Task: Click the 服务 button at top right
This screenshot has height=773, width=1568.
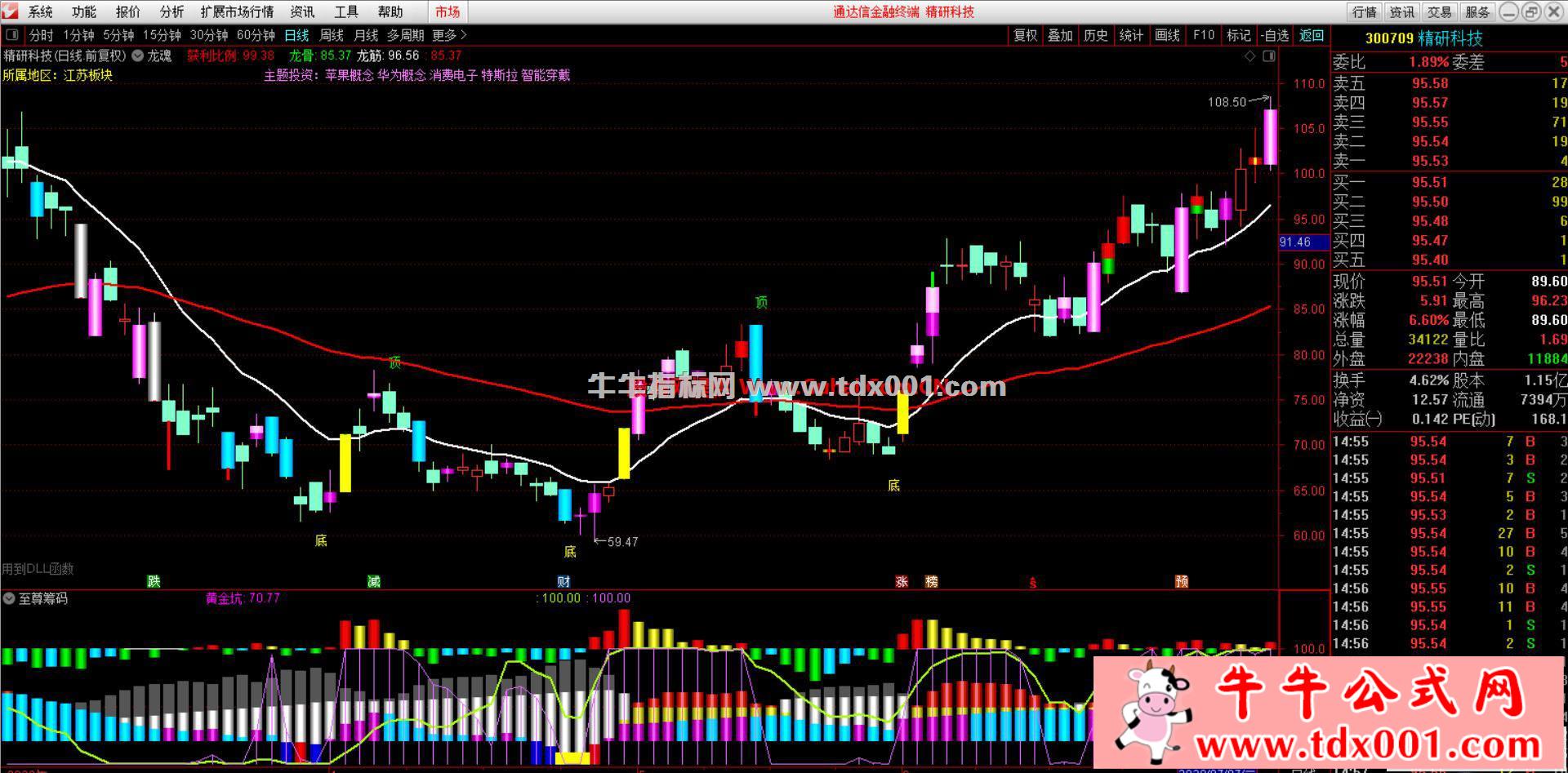Action: pyautogui.click(x=1477, y=11)
